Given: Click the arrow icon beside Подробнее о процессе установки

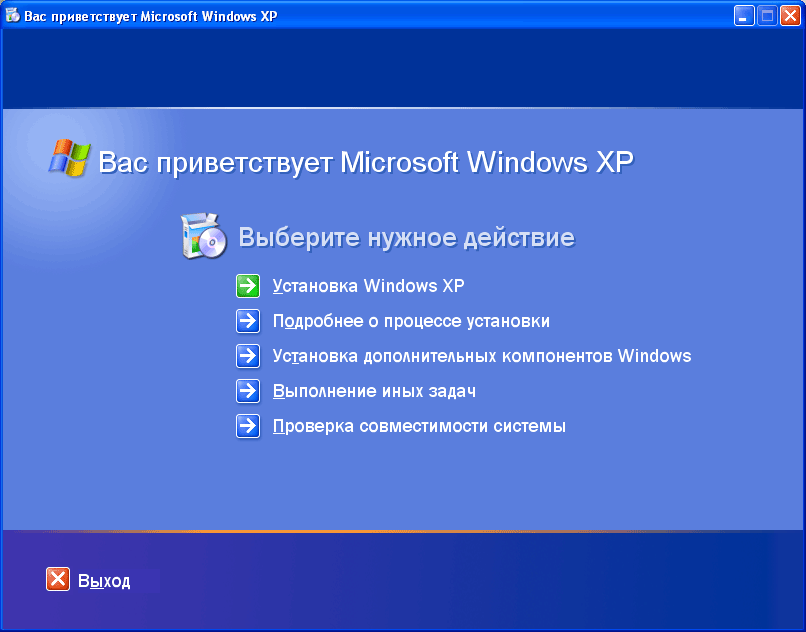Looking at the screenshot, I should point(248,321).
